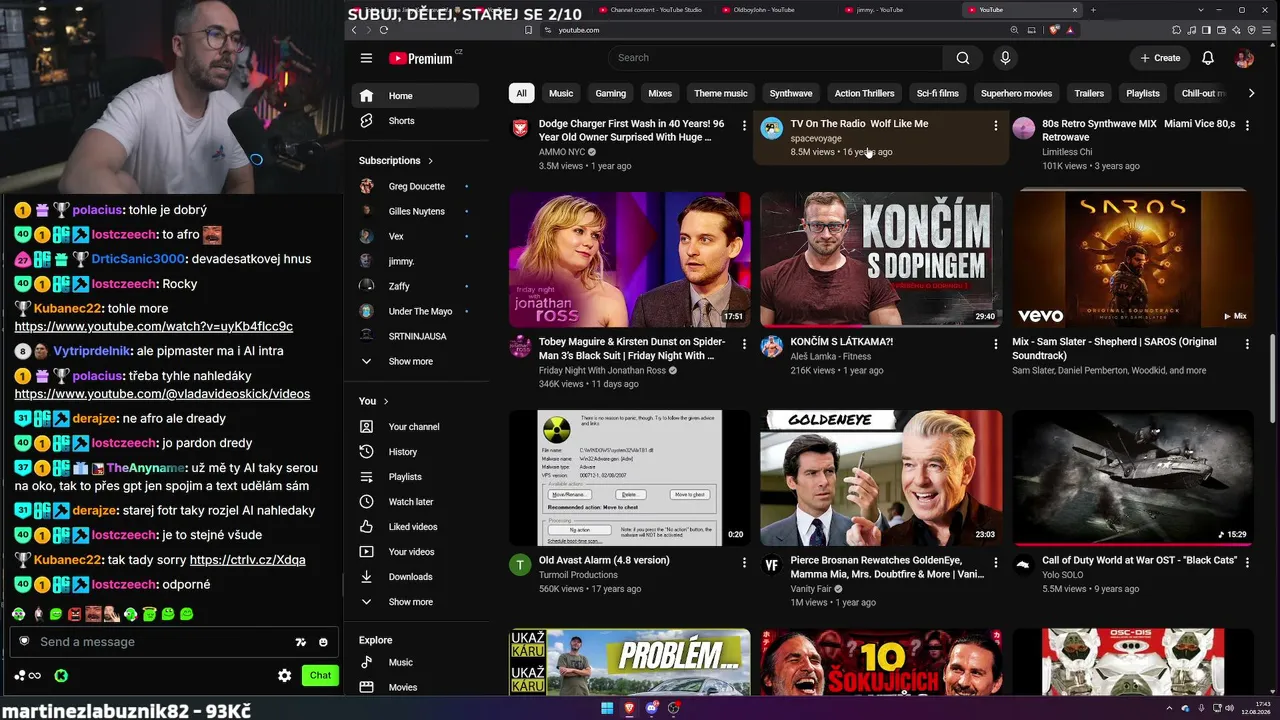
Task: Reload the page in the browser
Action: [384, 30]
